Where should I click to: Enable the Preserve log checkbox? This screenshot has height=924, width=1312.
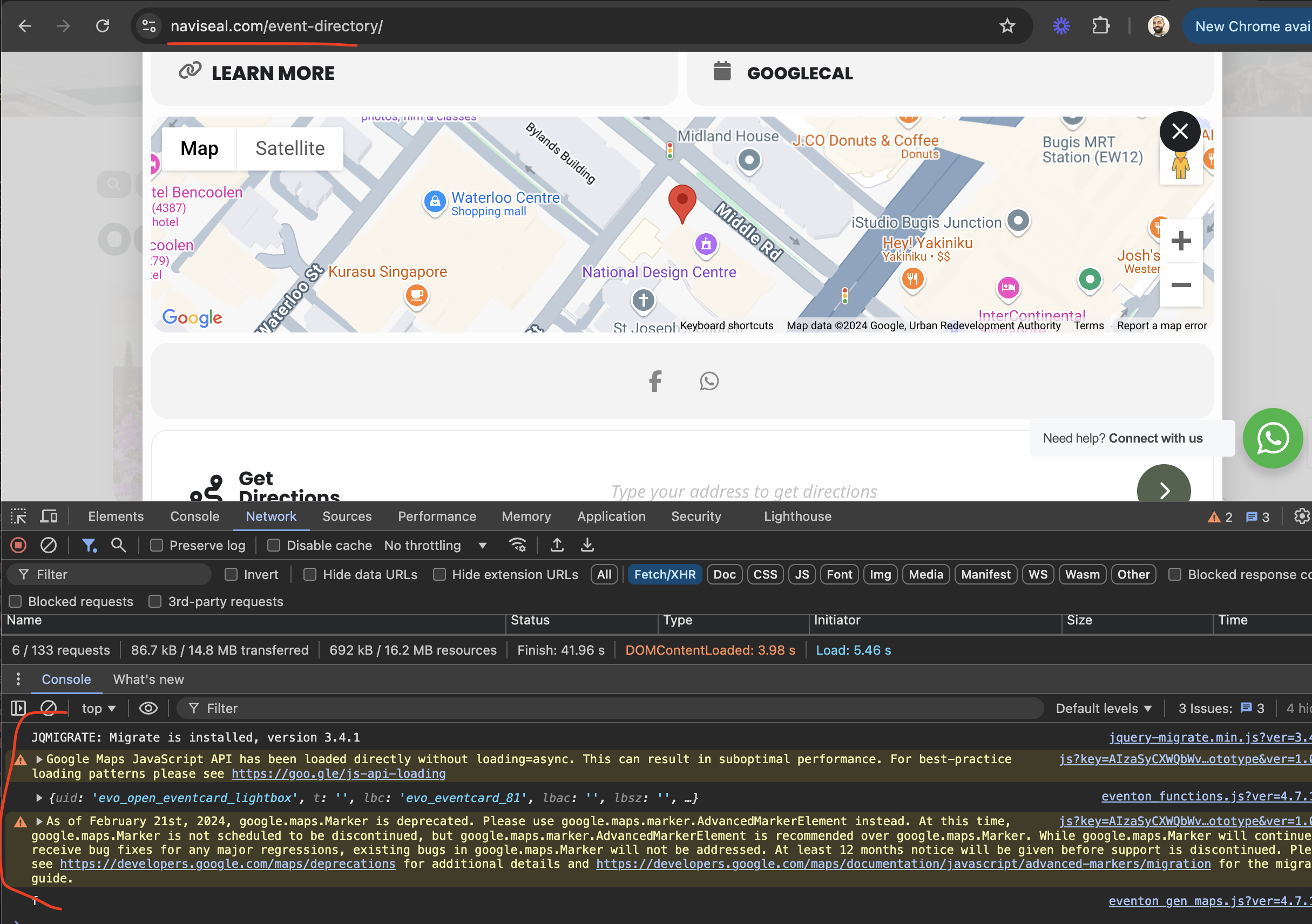pyautogui.click(x=156, y=546)
